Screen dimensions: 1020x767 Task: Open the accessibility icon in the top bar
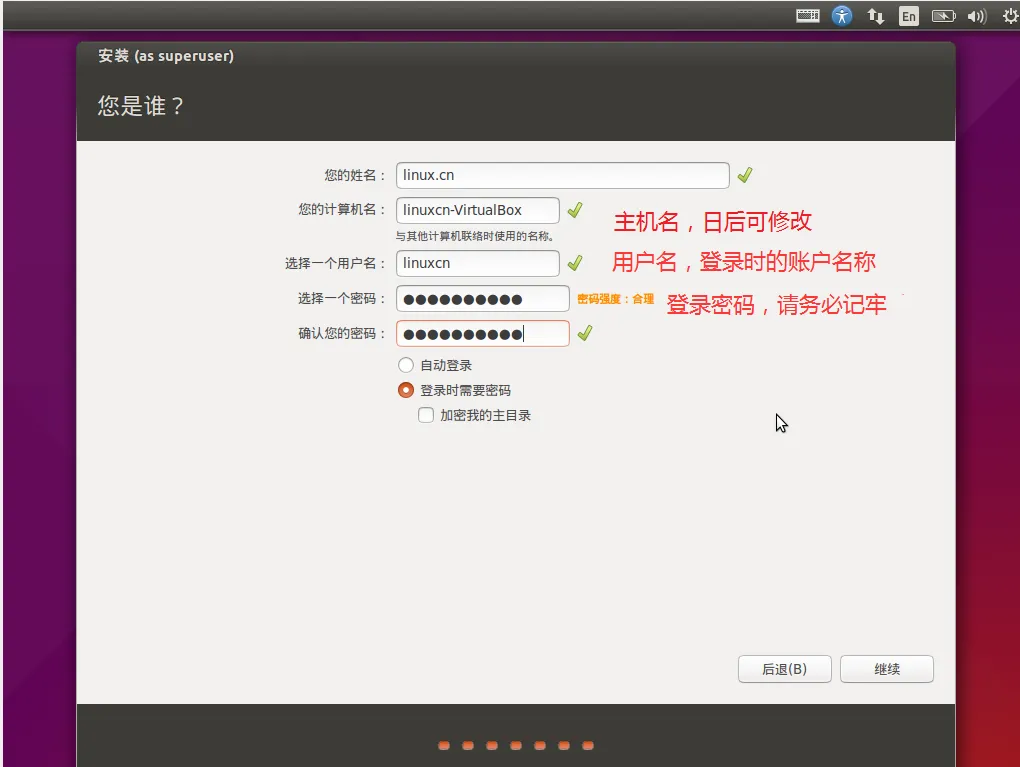tap(842, 15)
